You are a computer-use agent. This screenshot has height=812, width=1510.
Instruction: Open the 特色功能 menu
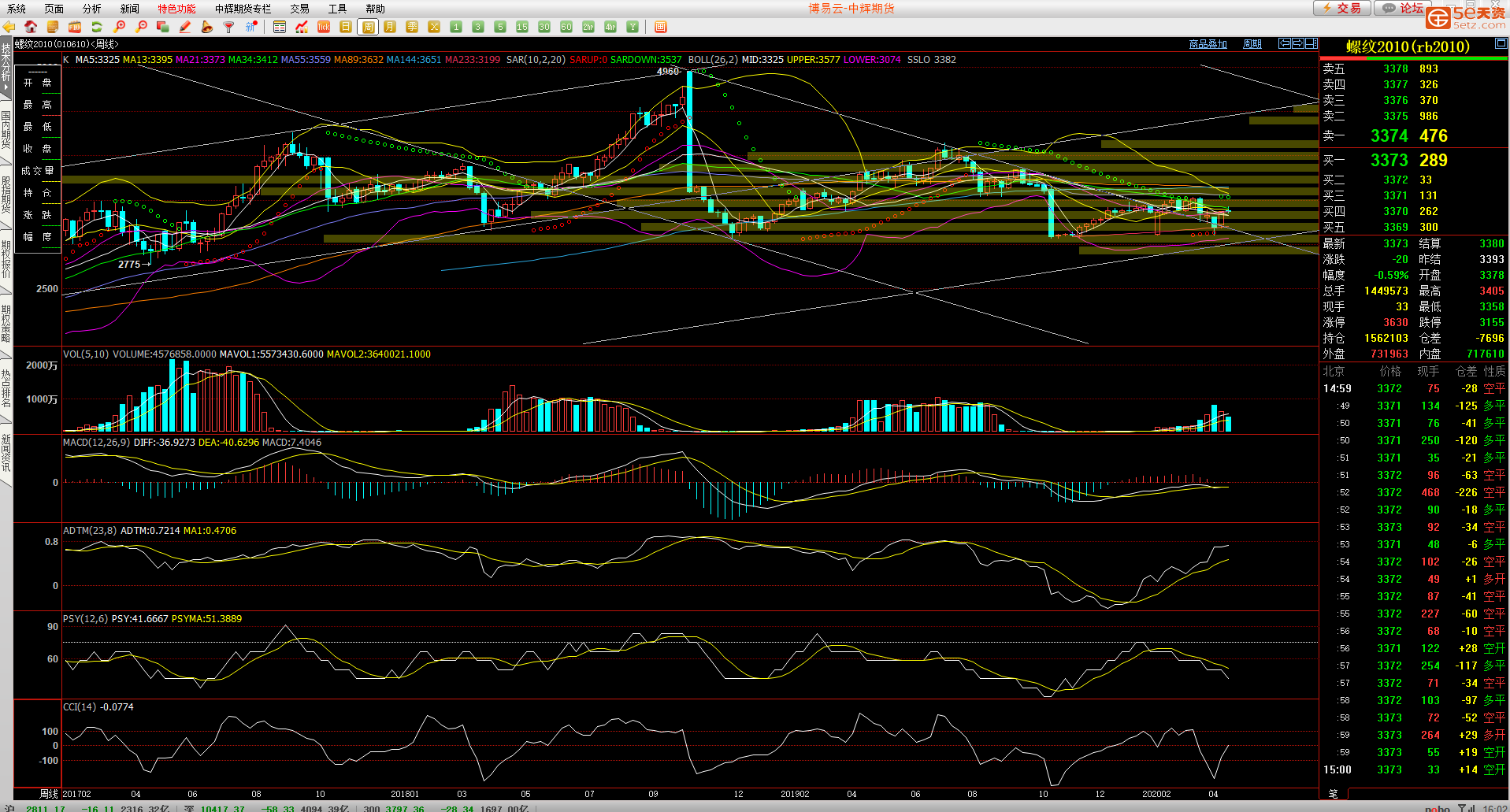click(x=177, y=9)
